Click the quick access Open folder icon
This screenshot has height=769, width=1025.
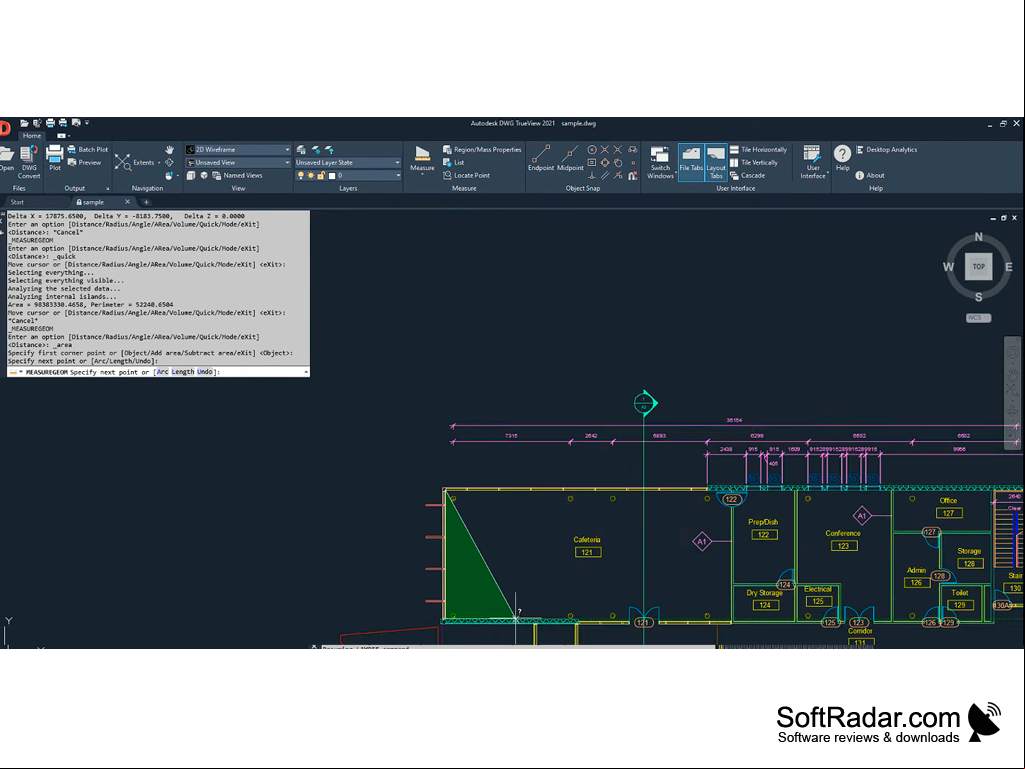(24, 123)
